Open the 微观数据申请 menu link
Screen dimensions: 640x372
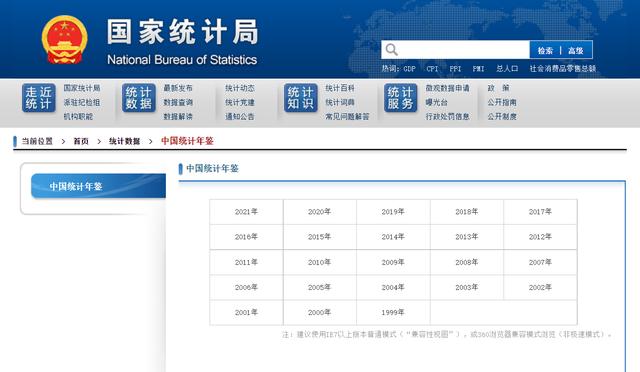click(447, 88)
